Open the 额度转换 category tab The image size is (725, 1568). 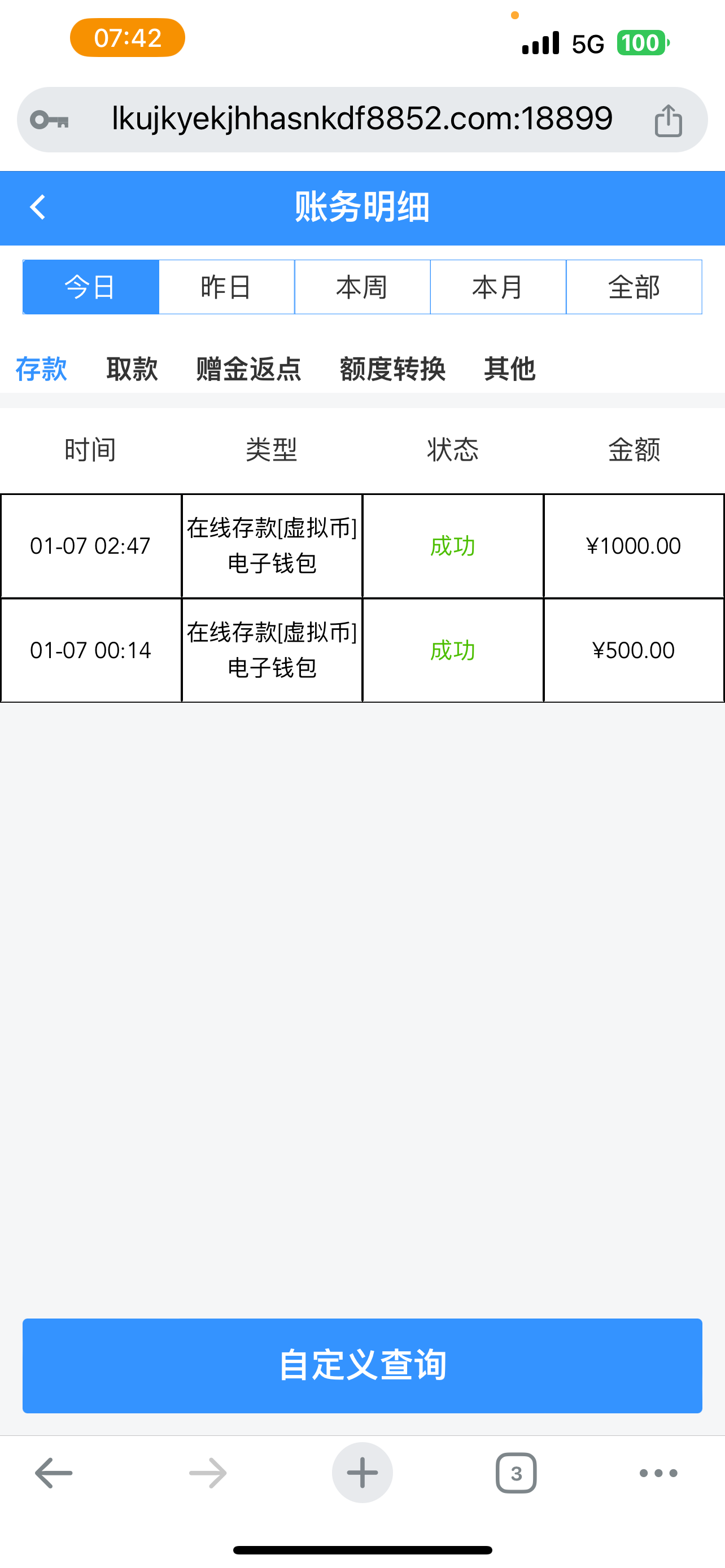click(x=392, y=369)
